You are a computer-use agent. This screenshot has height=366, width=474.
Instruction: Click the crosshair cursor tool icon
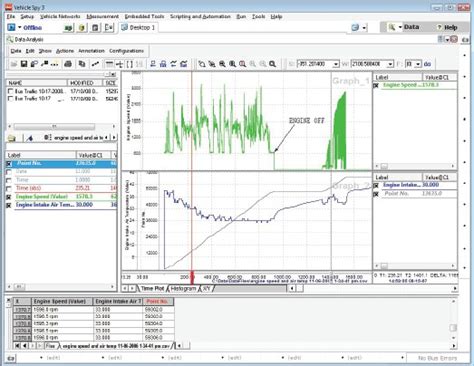point(119,64)
